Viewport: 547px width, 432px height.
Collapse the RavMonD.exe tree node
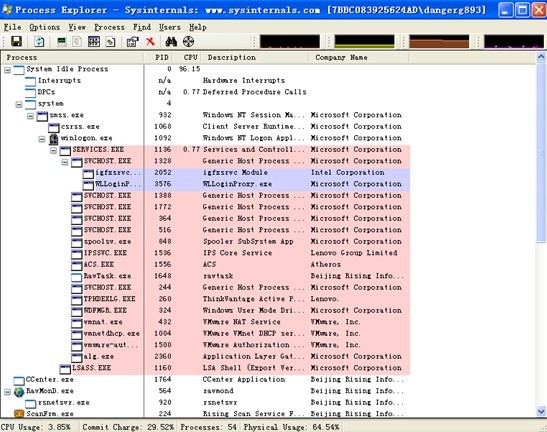pyautogui.click(x=7, y=392)
